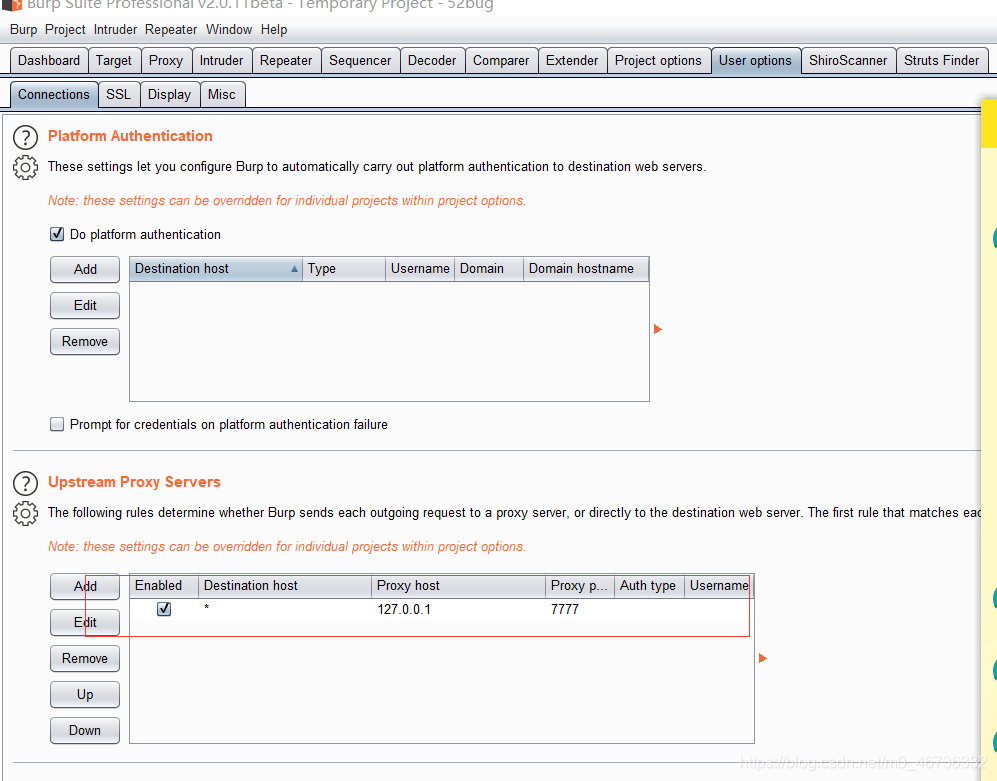
Task: Click Domain column header
Action: [x=488, y=268]
